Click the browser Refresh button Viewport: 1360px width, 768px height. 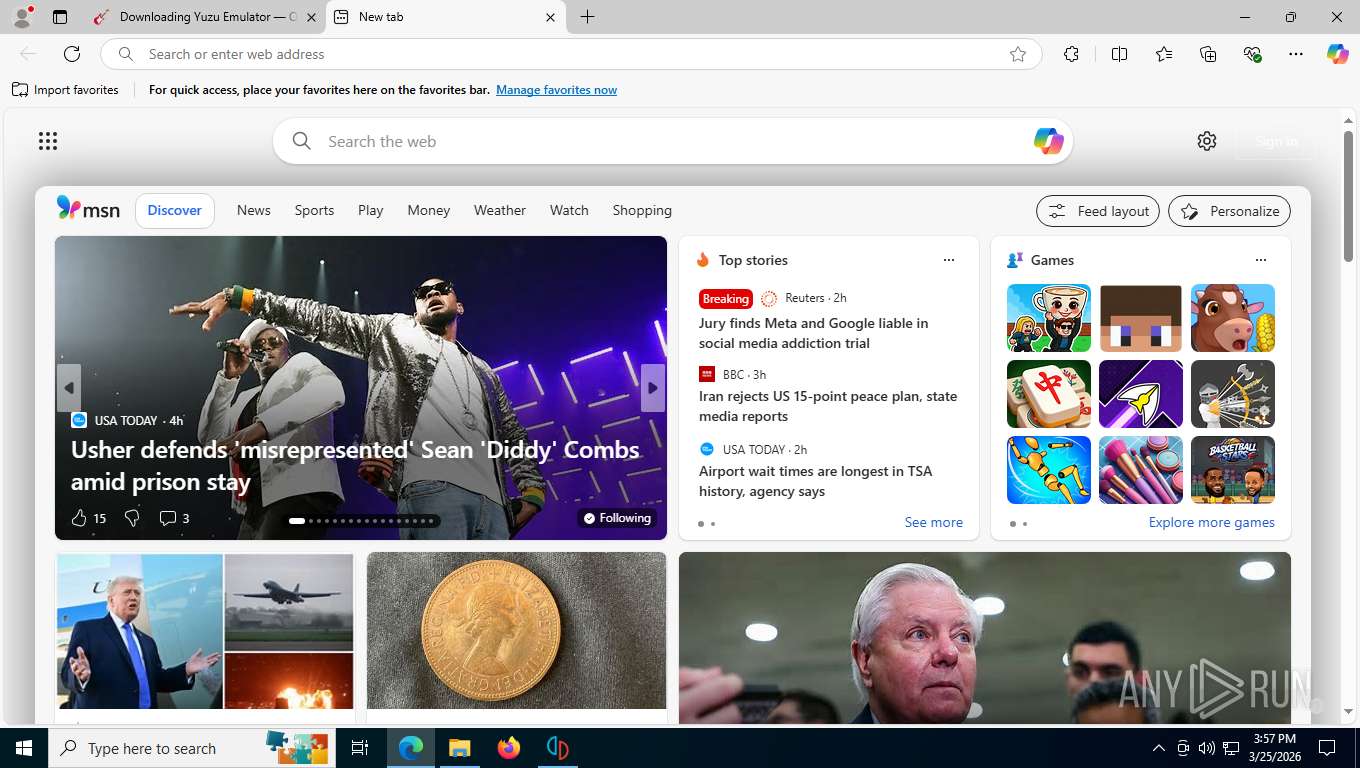(x=72, y=54)
